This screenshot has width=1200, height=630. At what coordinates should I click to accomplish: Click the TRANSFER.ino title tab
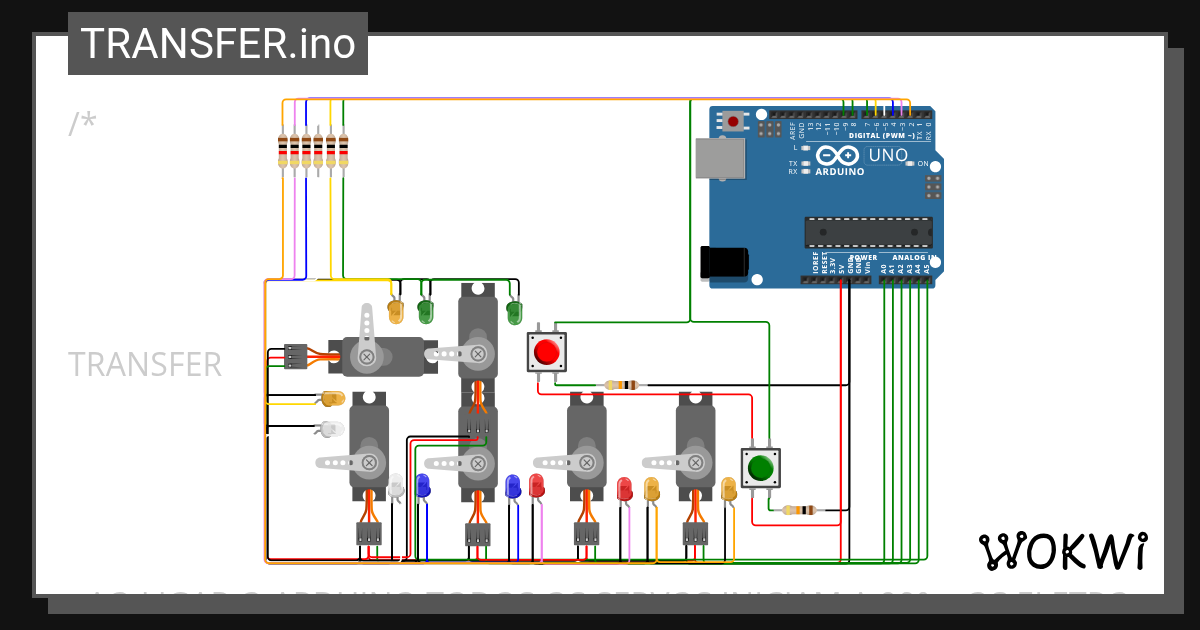tap(217, 43)
